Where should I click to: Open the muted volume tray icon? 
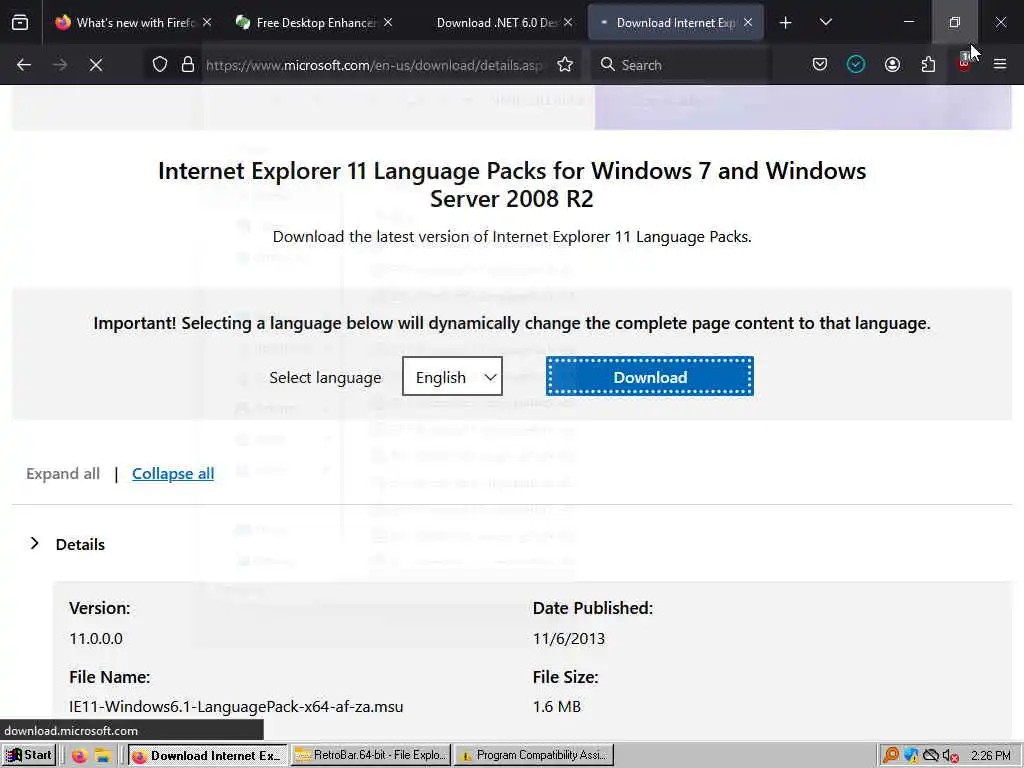(951, 756)
